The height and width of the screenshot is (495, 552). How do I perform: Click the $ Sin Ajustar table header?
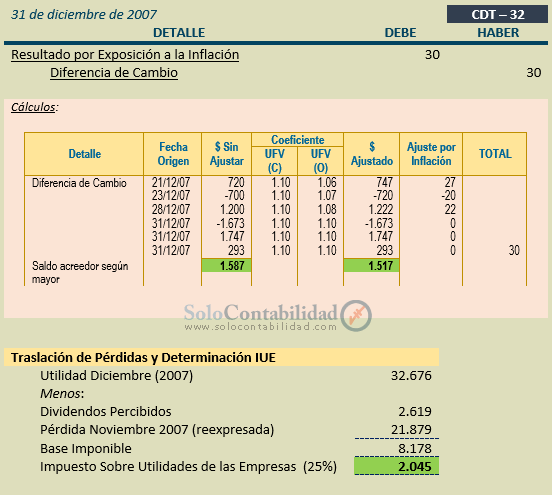point(226,154)
